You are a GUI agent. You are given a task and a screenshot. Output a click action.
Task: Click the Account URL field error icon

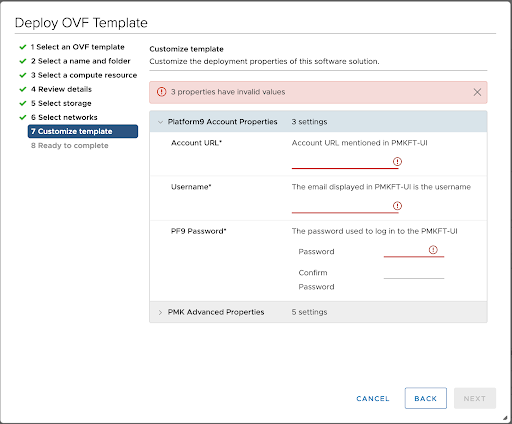pos(397,162)
